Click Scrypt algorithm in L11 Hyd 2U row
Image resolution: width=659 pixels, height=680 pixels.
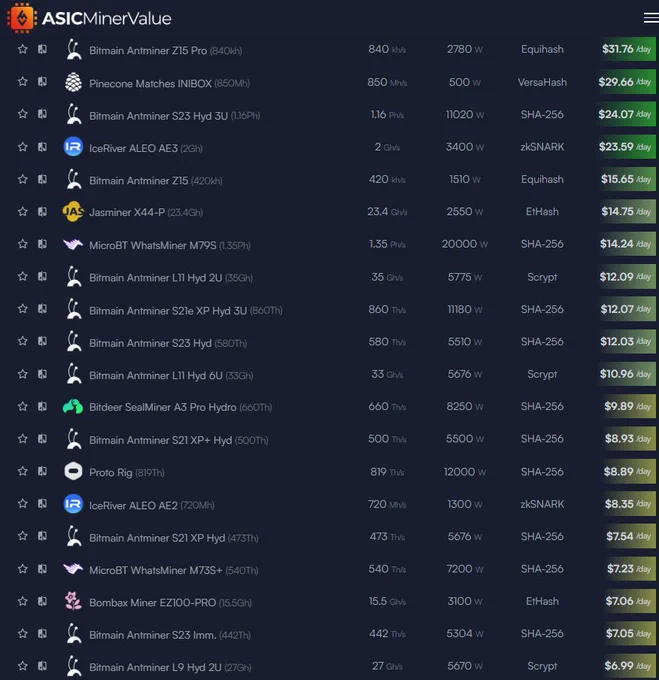[542, 277]
